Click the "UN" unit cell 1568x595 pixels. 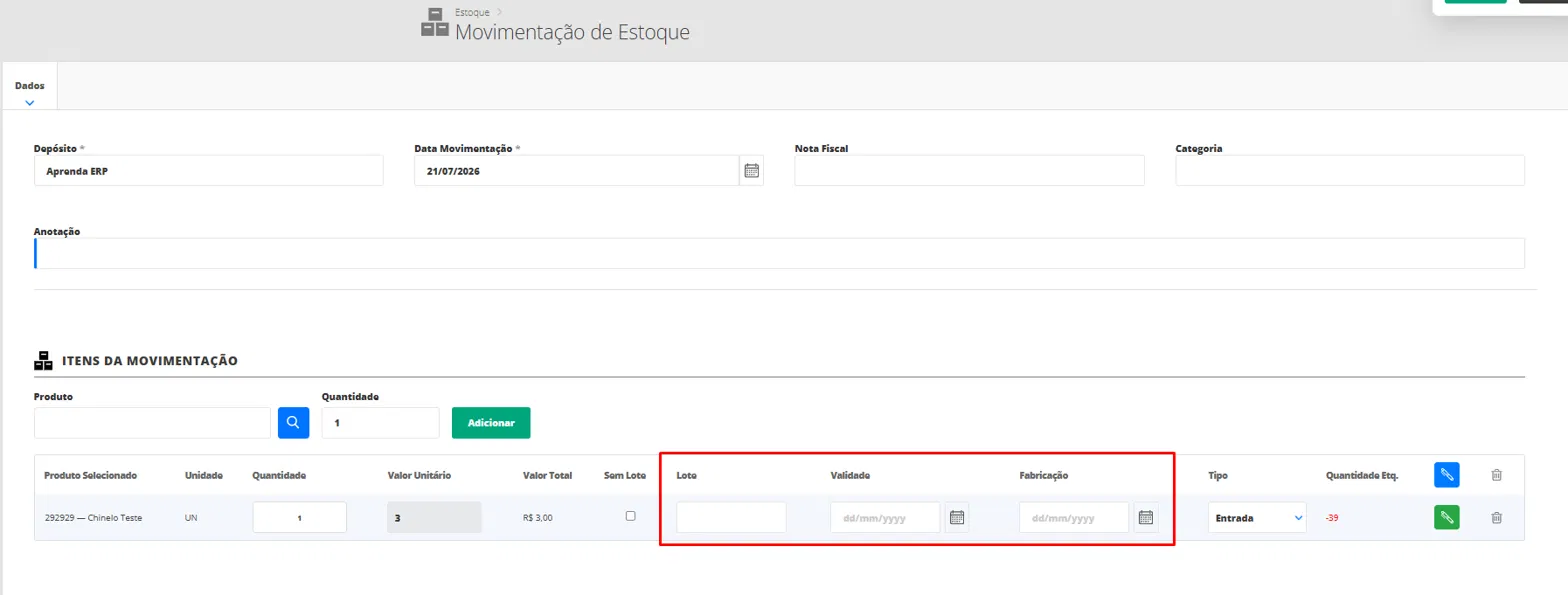[x=192, y=518]
